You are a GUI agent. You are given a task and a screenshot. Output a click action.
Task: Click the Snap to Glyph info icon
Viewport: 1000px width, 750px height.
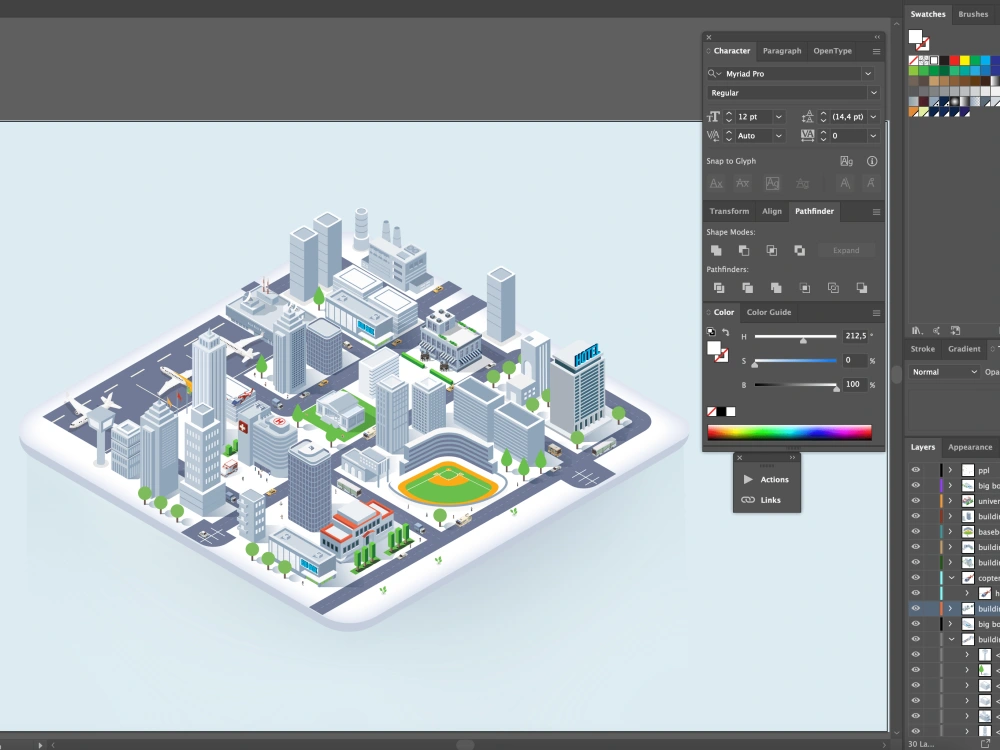point(872,161)
